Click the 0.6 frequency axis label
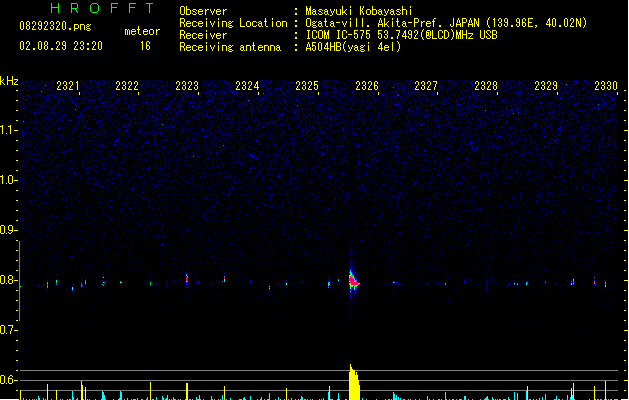Screen dimensions: 629x400 click(x=9, y=380)
